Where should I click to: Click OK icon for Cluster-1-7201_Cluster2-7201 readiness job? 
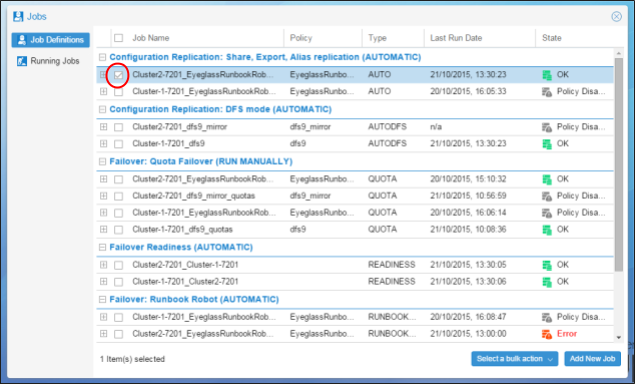click(x=547, y=282)
